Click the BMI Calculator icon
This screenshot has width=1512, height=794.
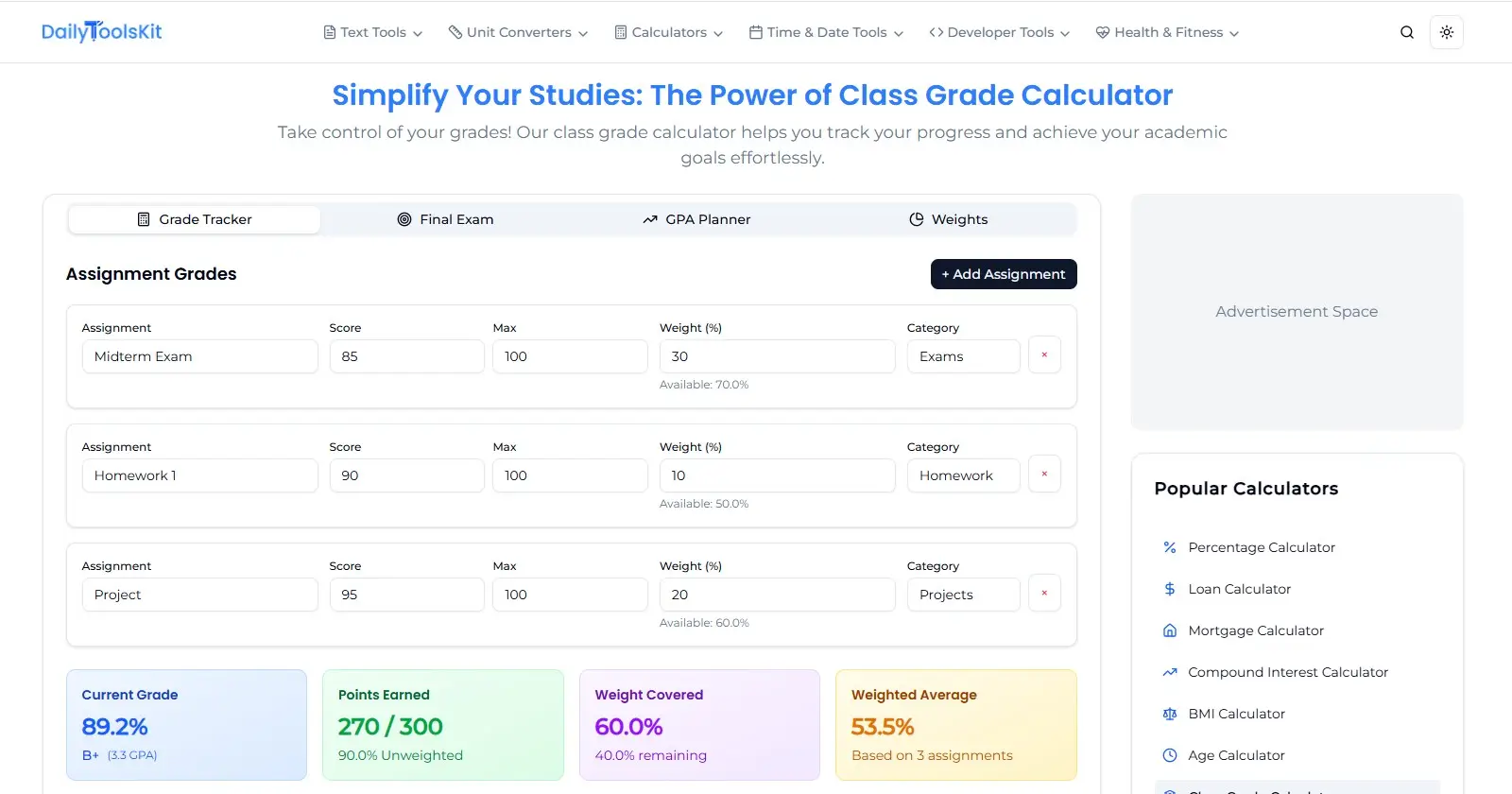pyautogui.click(x=1170, y=713)
